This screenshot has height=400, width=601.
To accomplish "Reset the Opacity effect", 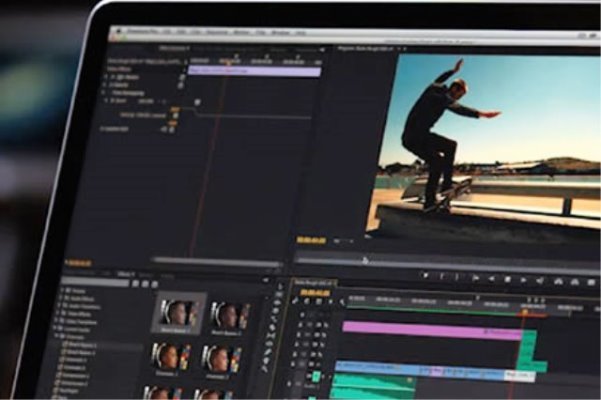I will (181, 85).
